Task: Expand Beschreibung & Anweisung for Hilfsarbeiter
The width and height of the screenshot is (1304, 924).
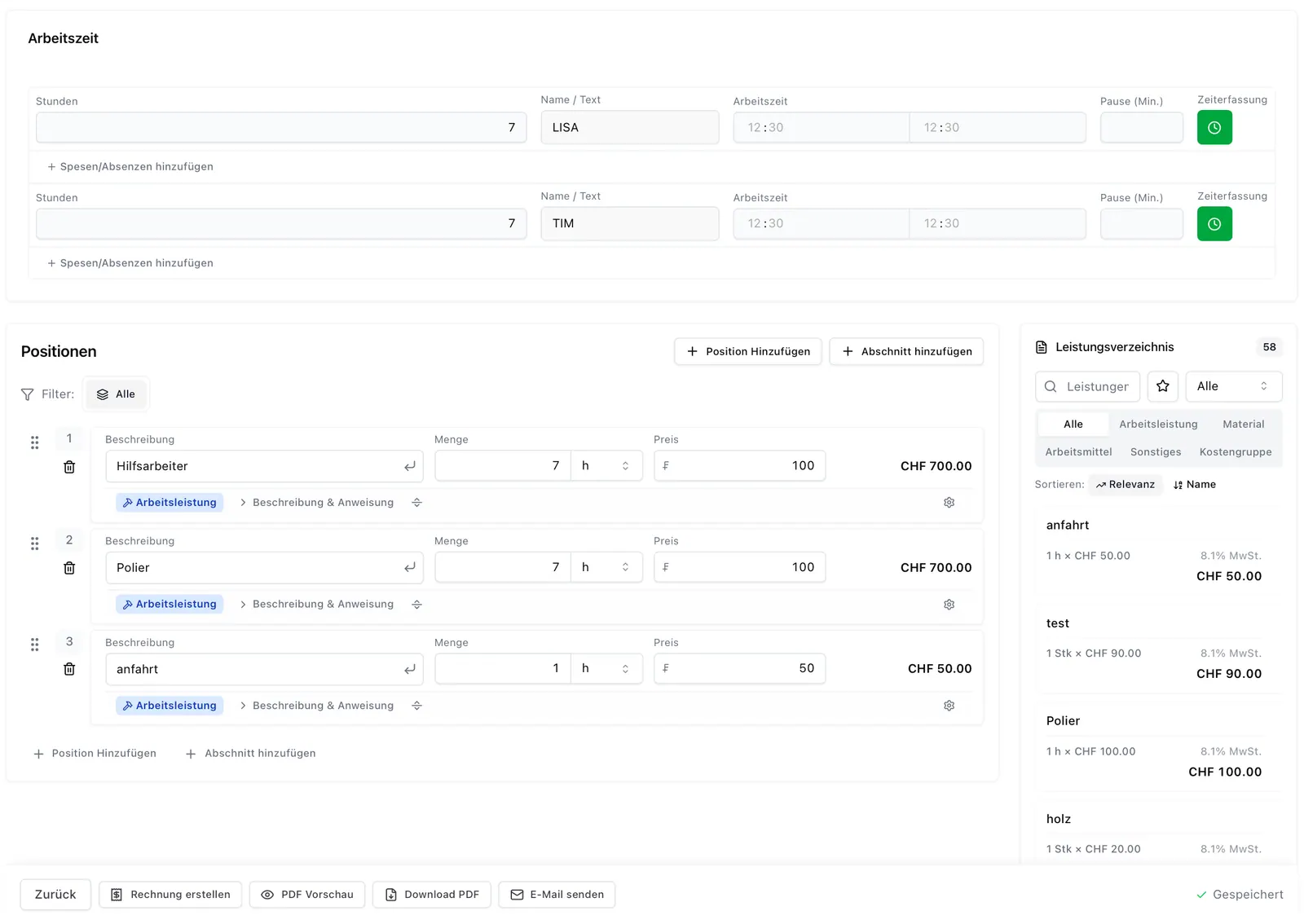Action: [316, 503]
